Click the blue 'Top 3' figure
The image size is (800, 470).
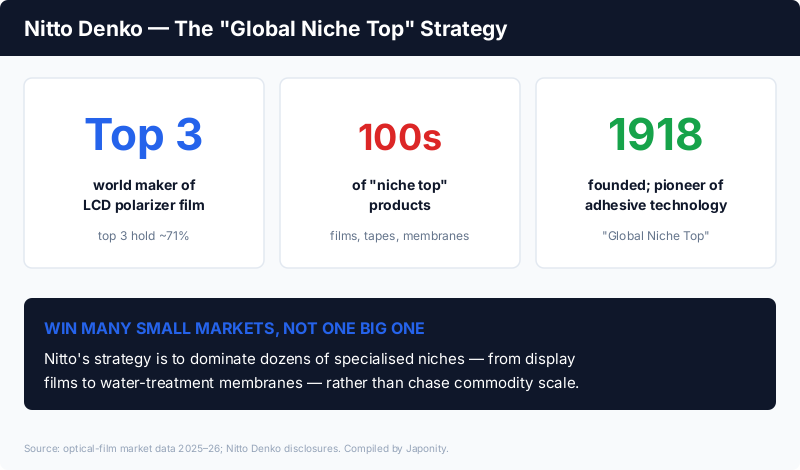point(144,135)
